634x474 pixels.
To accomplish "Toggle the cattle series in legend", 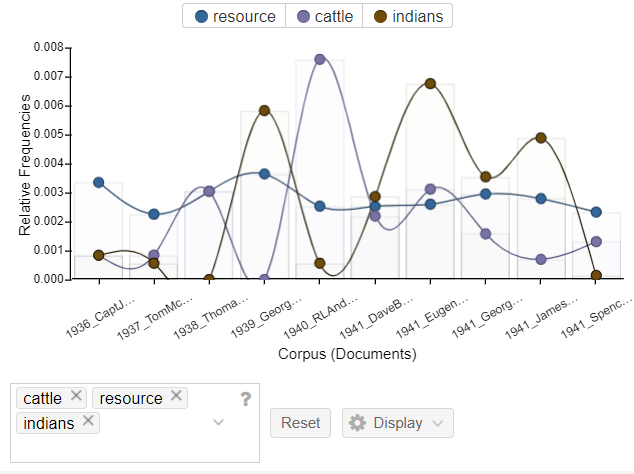I will pyautogui.click(x=325, y=16).
